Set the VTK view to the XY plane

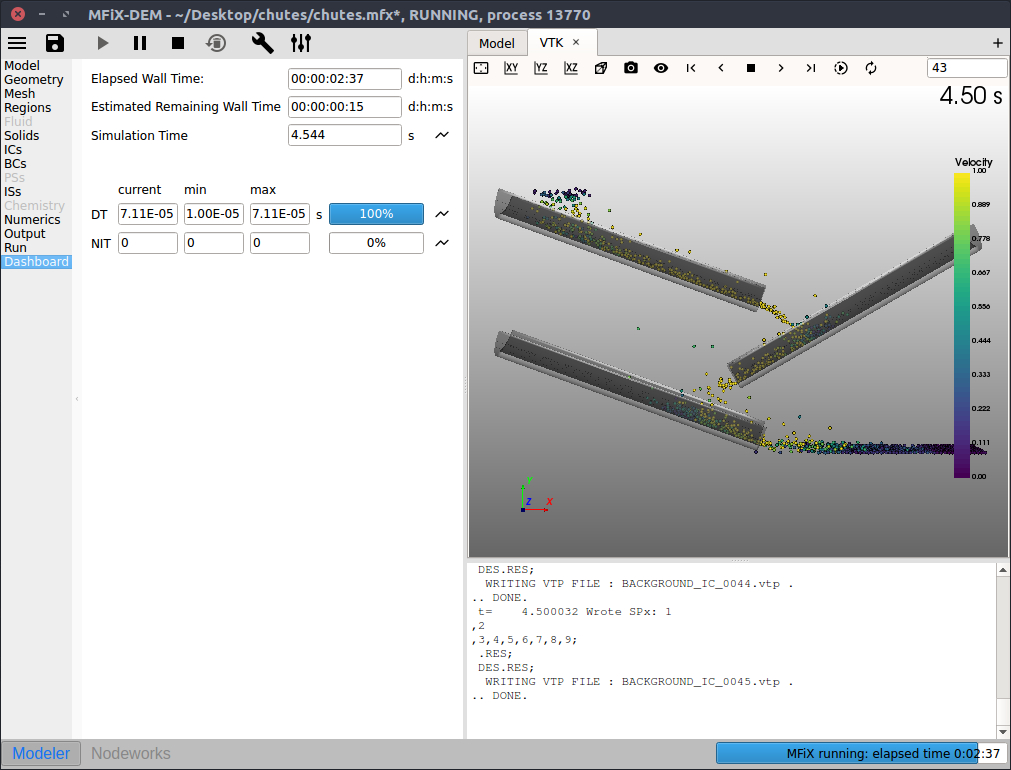click(511, 68)
